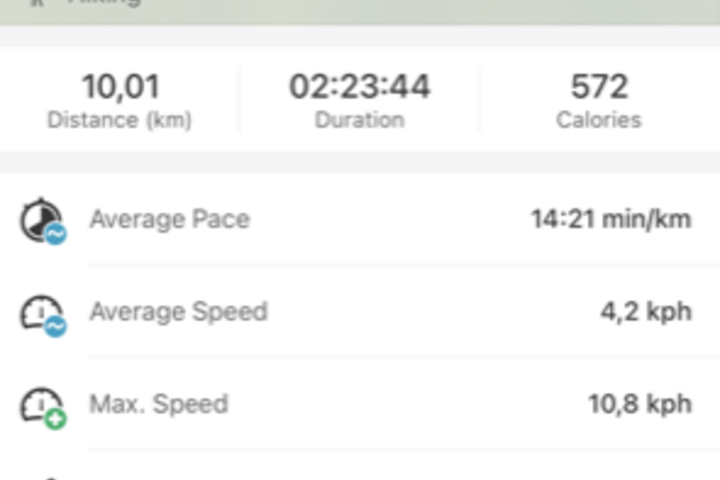Screen dimensions: 720x480
Task: Click the 02:23:44 duration value
Action: click(360, 86)
